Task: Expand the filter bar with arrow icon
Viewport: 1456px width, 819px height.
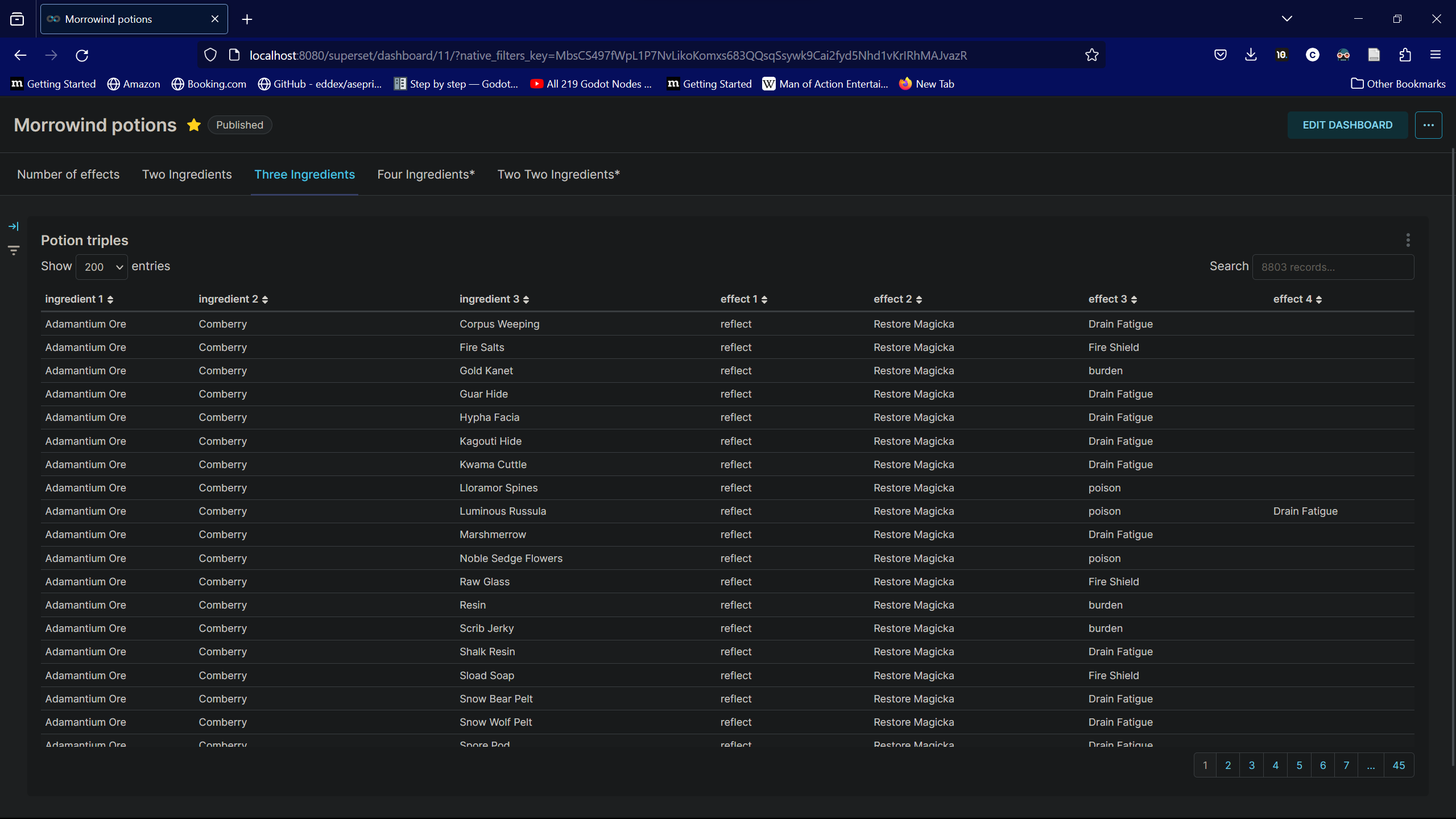Action: (x=14, y=226)
